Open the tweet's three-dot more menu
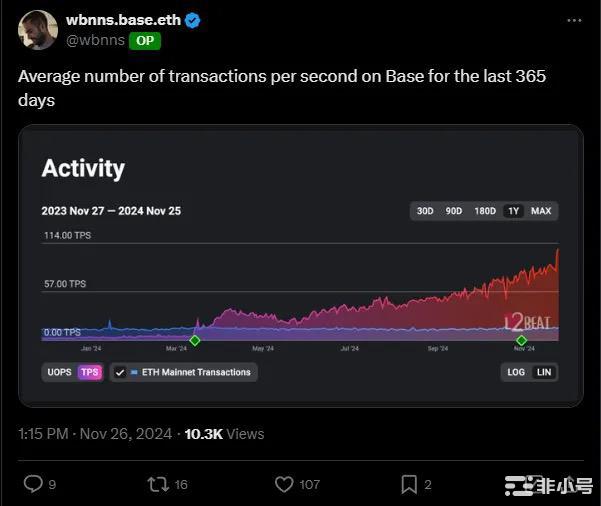Screen dimensions: 601x506 572,20
